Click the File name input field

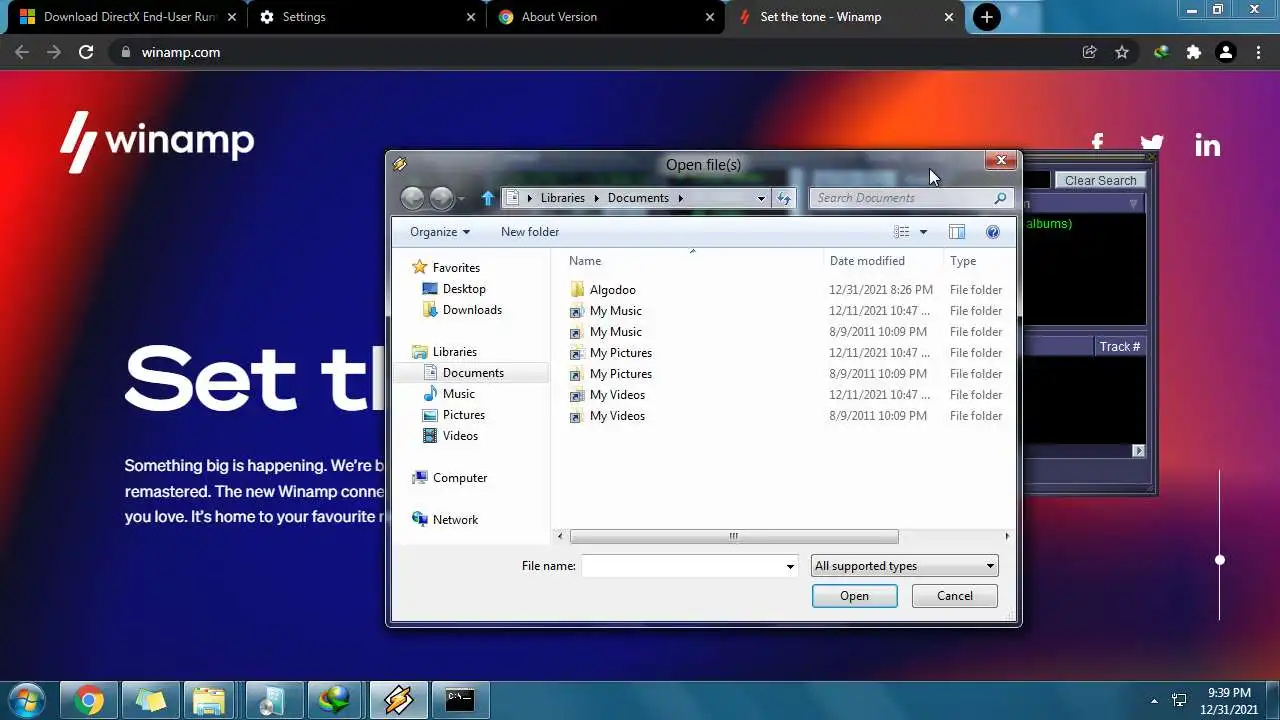pos(683,566)
